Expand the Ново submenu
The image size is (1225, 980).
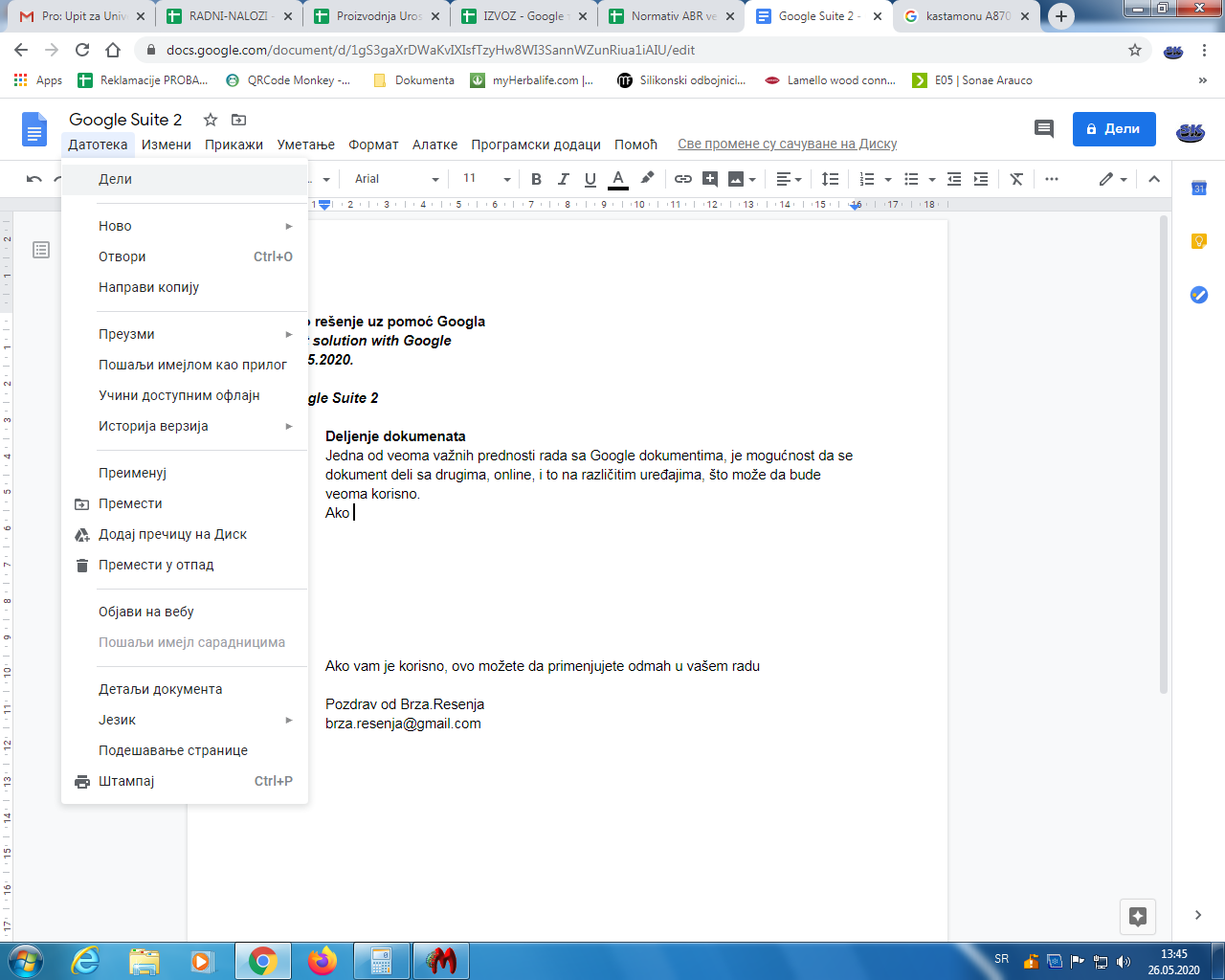185,226
